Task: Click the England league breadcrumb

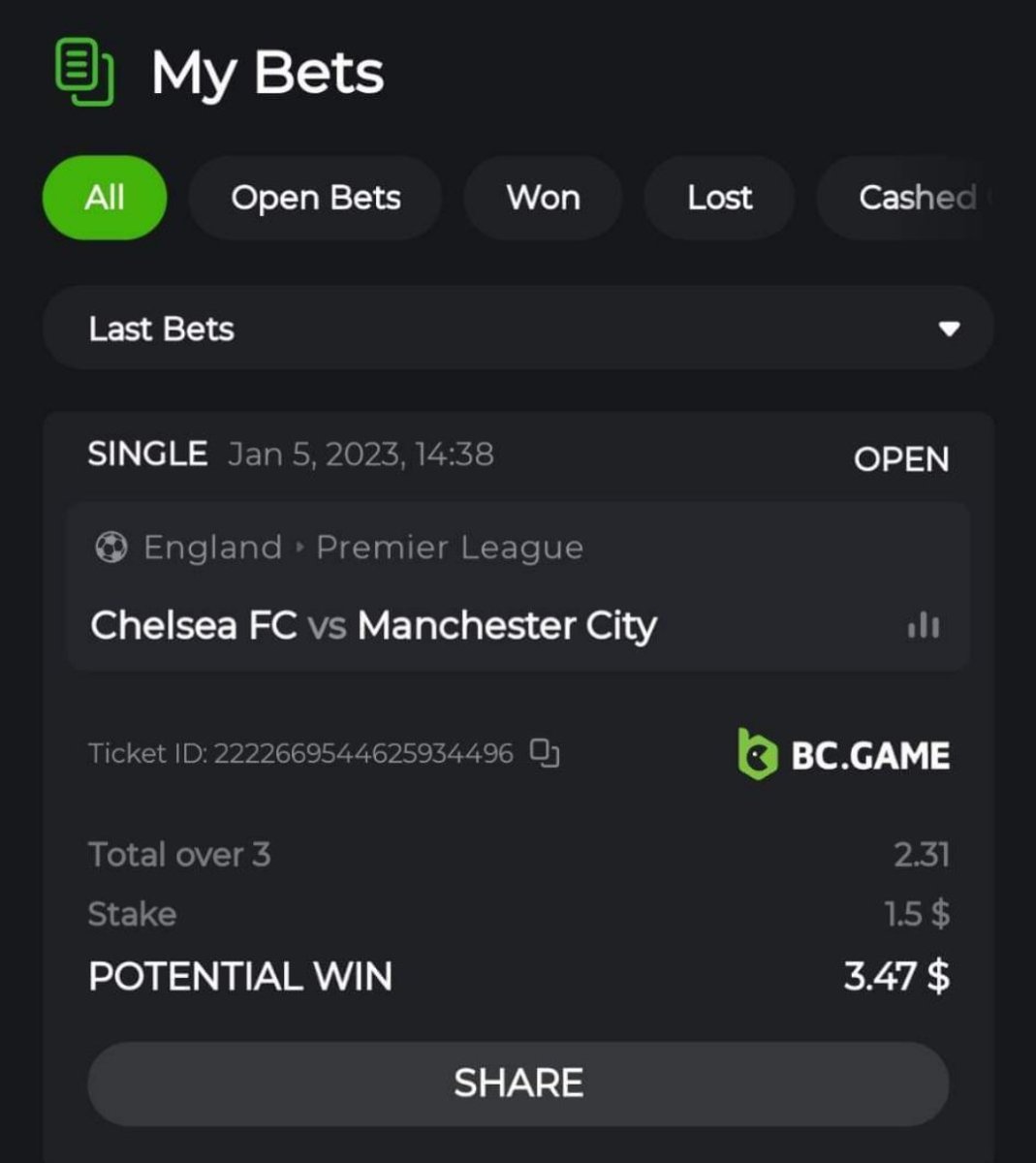Action: click(212, 548)
